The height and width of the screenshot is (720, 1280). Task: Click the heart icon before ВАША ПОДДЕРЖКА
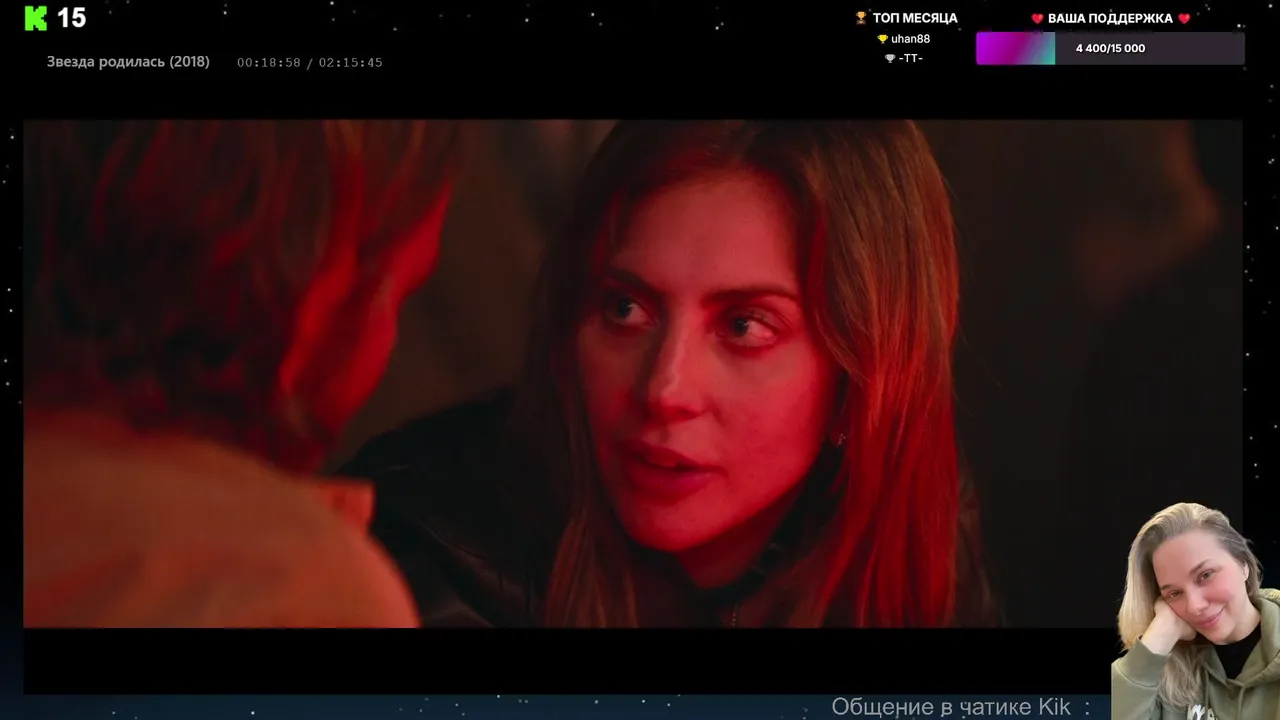(1037, 19)
